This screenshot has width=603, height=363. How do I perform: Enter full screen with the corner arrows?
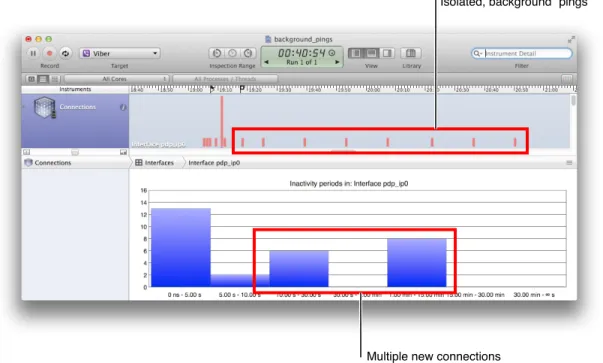click(571, 39)
